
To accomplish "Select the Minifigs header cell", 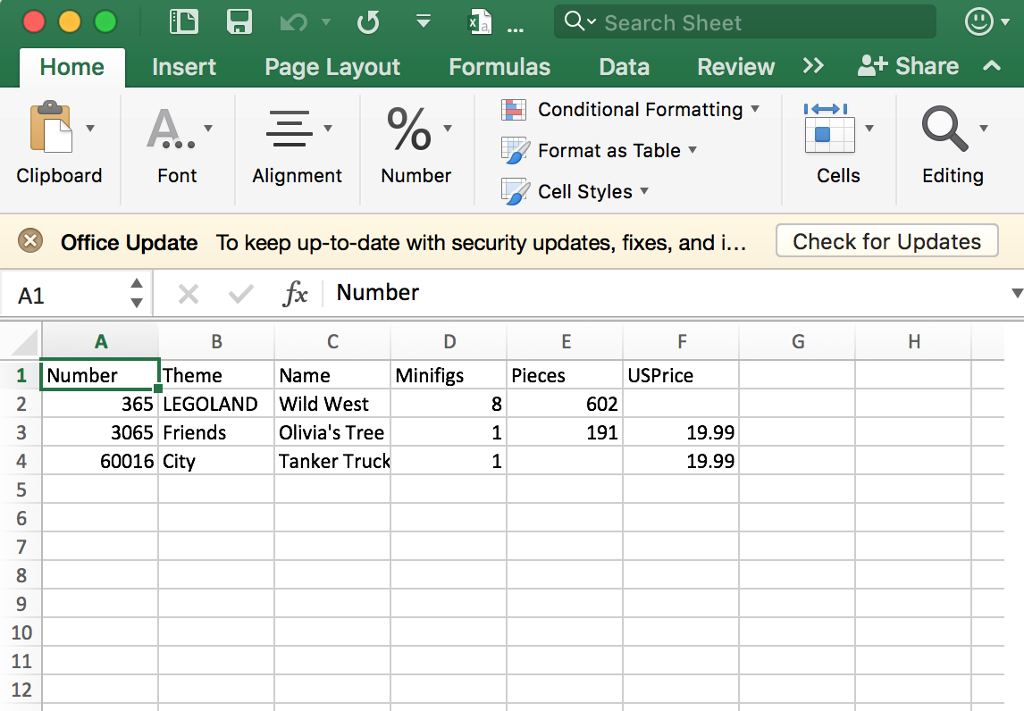I will pyautogui.click(x=449, y=375).
